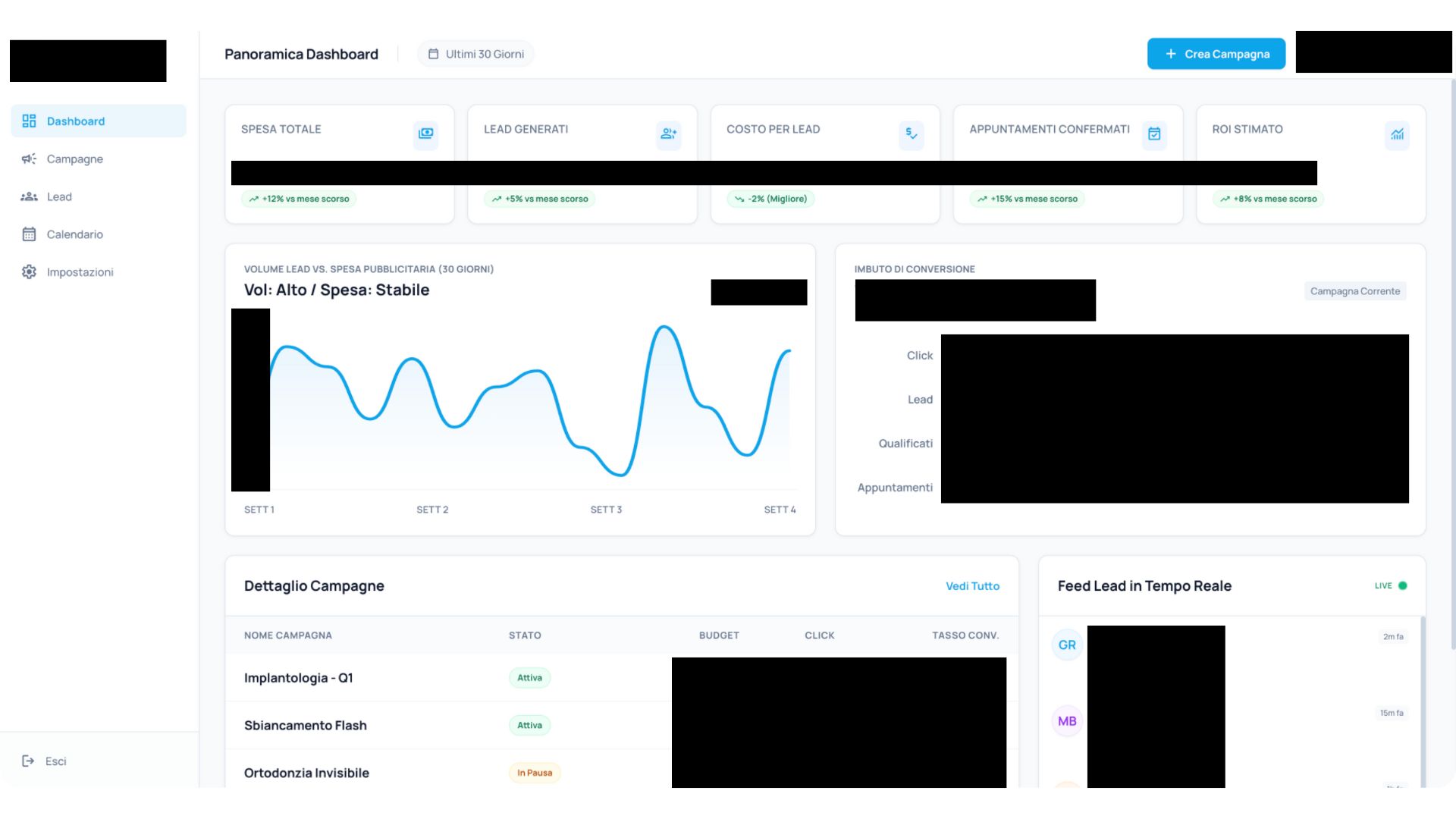The height and width of the screenshot is (819, 1456).
Task: Toggle the Attiva status on Implantologia - Q1
Action: tap(529, 677)
